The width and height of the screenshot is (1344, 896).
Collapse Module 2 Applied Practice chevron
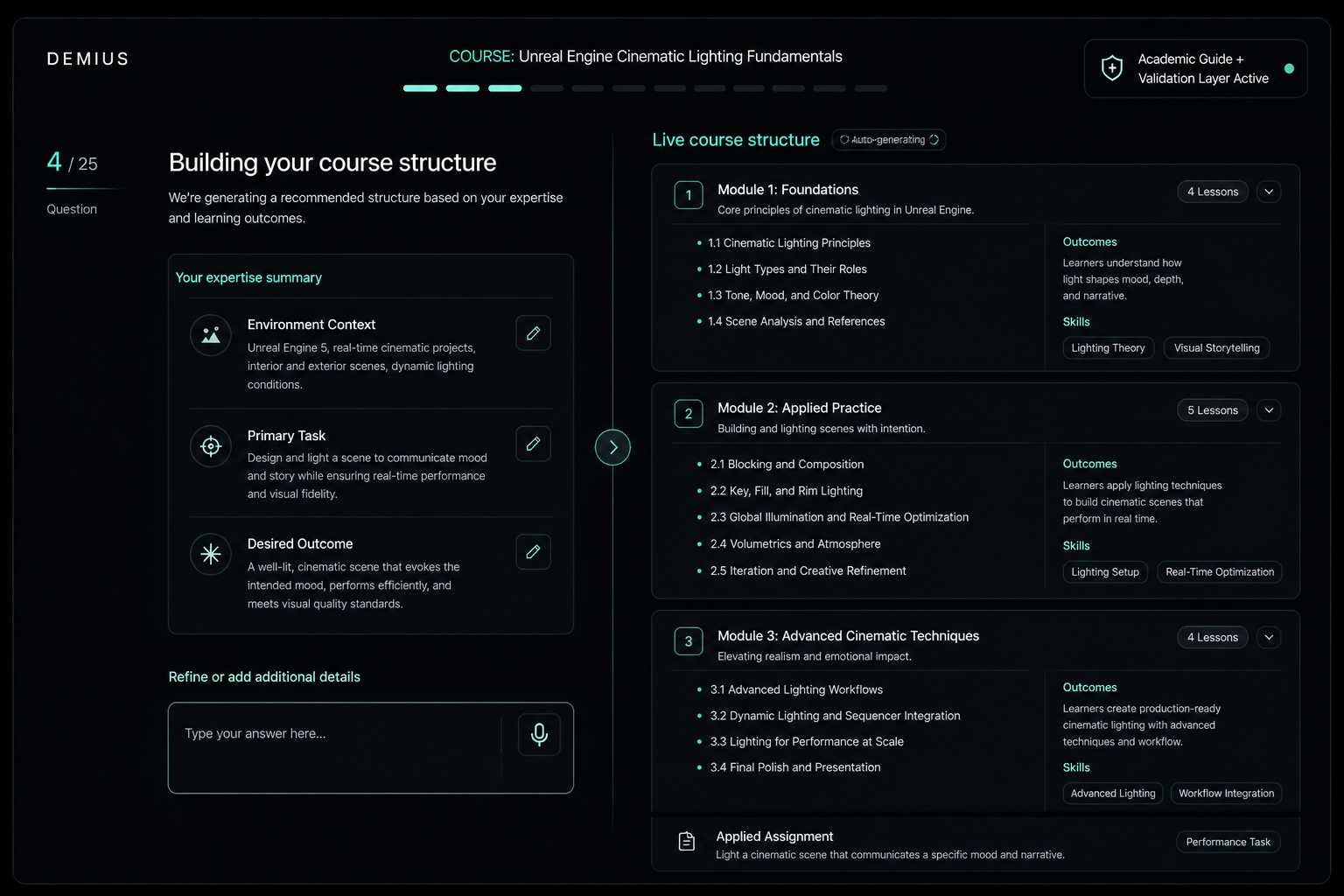pyautogui.click(x=1269, y=409)
